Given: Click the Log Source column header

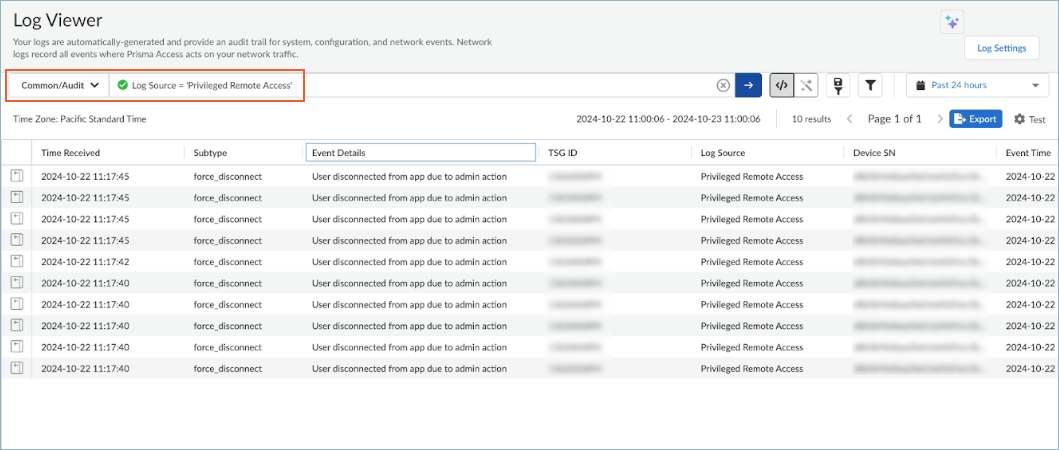Looking at the screenshot, I should click(722, 153).
